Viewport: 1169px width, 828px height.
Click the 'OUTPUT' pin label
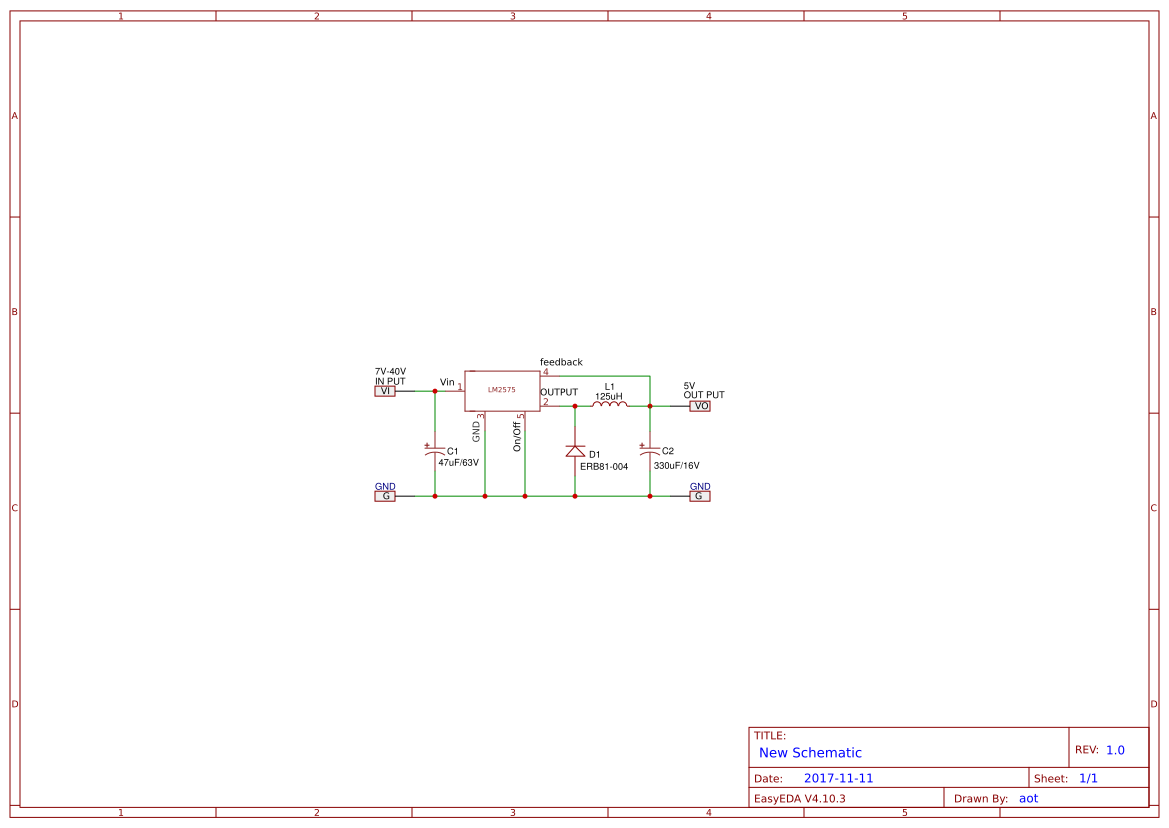click(559, 392)
